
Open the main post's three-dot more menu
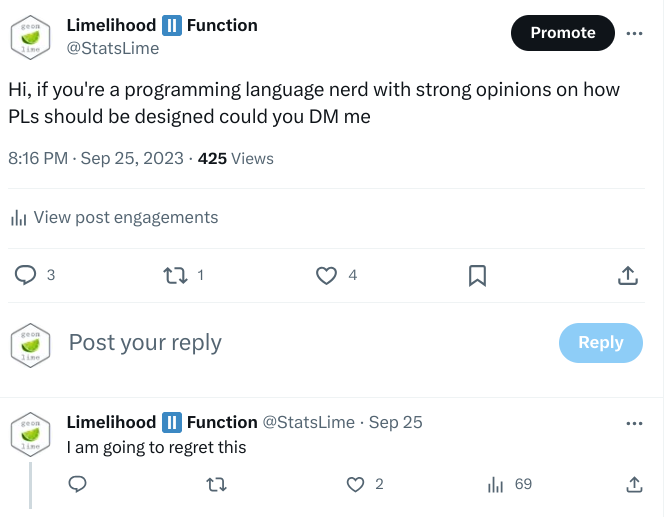point(634,33)
